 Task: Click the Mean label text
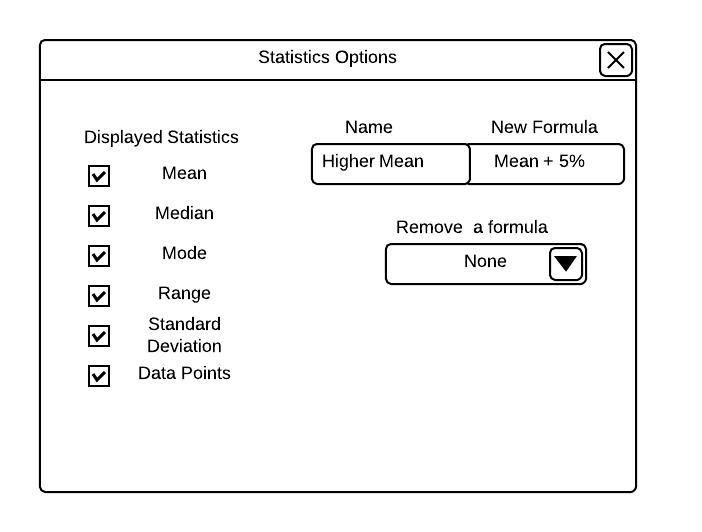tap(184, 174)
